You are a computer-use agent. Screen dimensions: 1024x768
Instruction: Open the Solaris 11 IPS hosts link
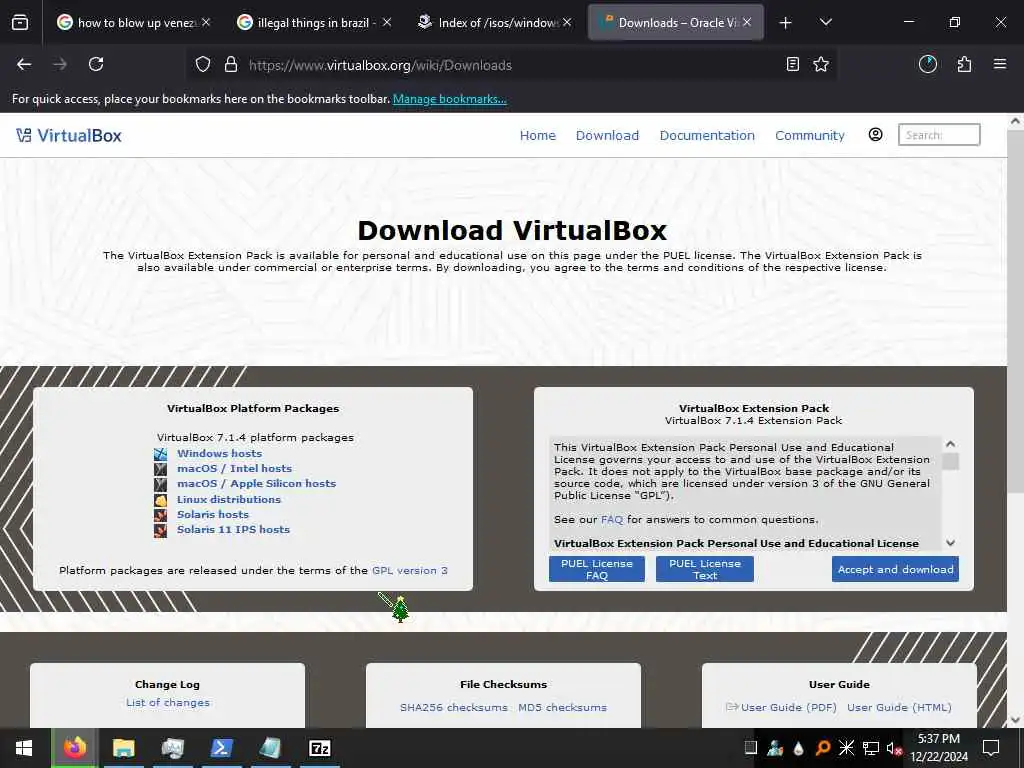click(233, 529)
